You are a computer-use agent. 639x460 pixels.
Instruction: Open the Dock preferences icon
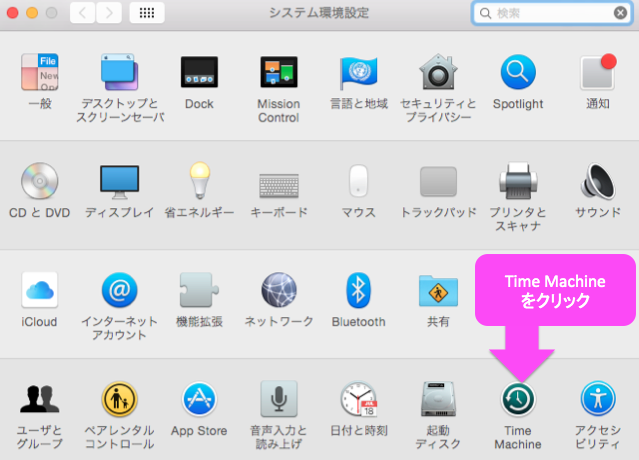pyautogui.click(x=199, y=72)
